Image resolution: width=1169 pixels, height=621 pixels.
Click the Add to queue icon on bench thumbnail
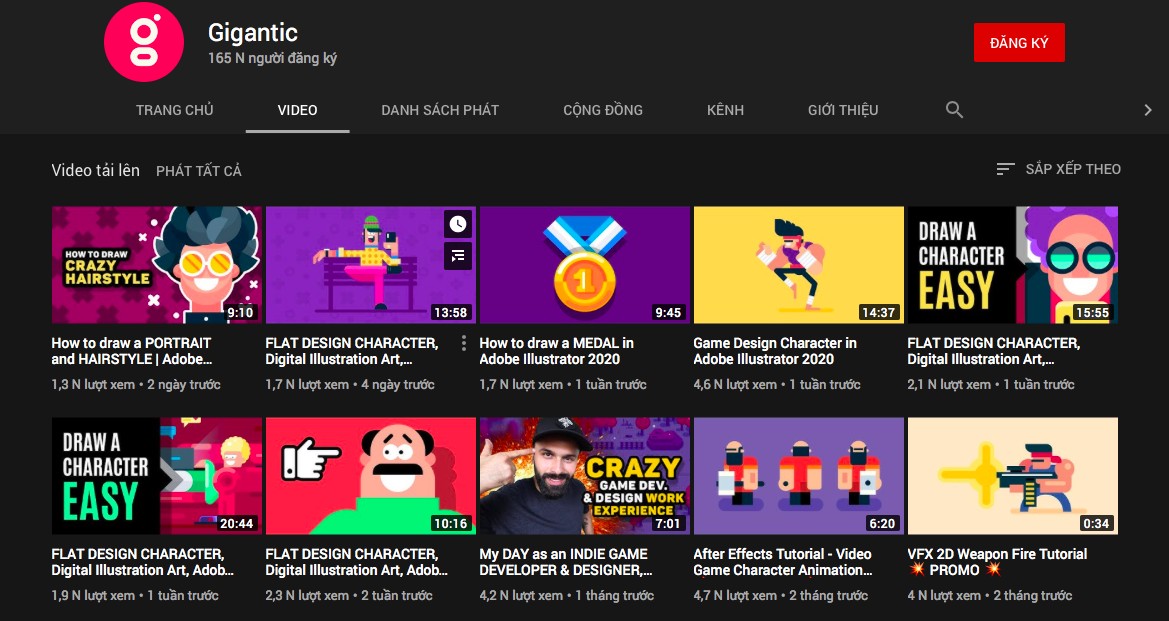click(x=458, y=256)
